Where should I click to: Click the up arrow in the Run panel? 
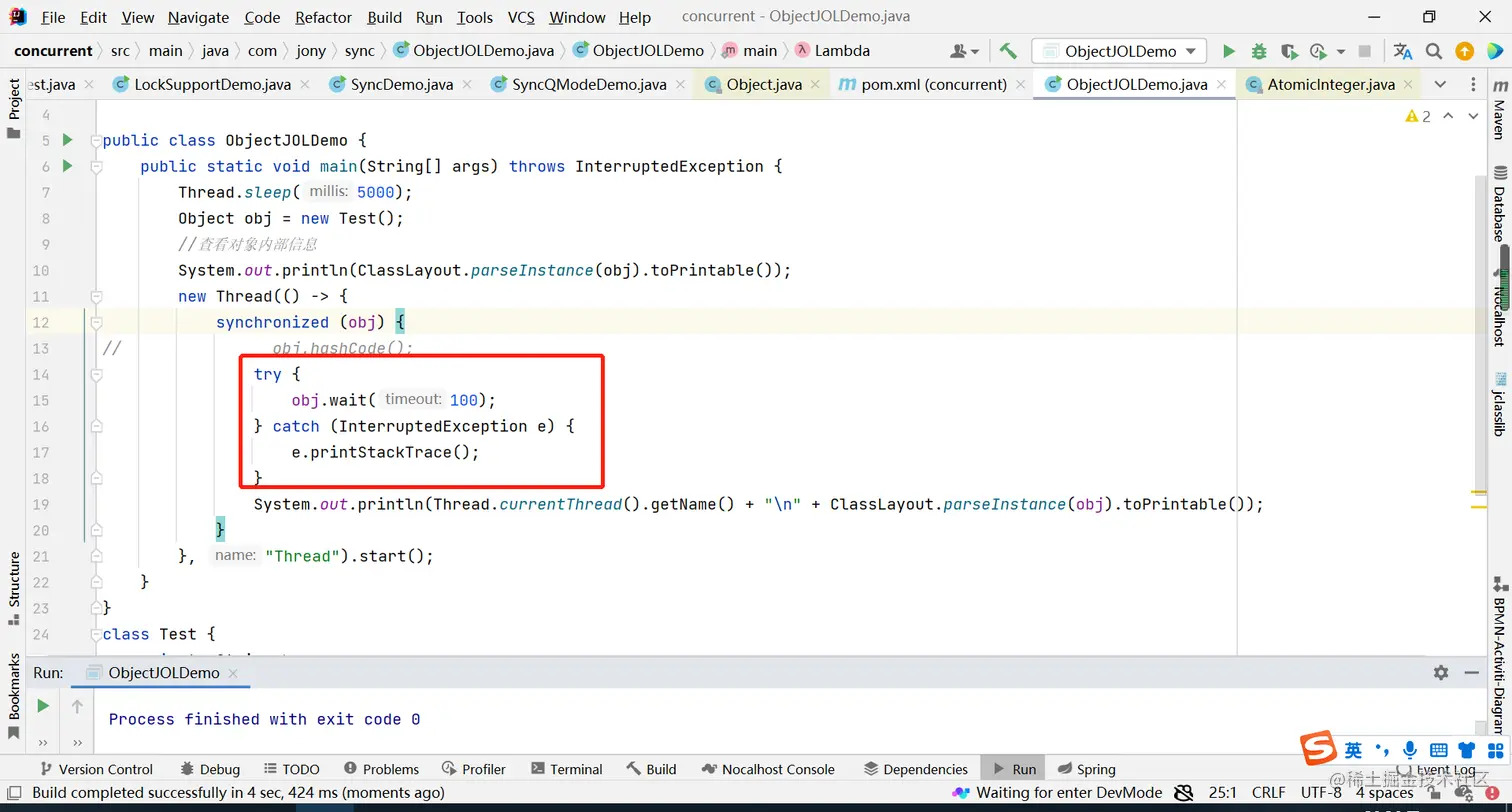(x=77, y=706)
